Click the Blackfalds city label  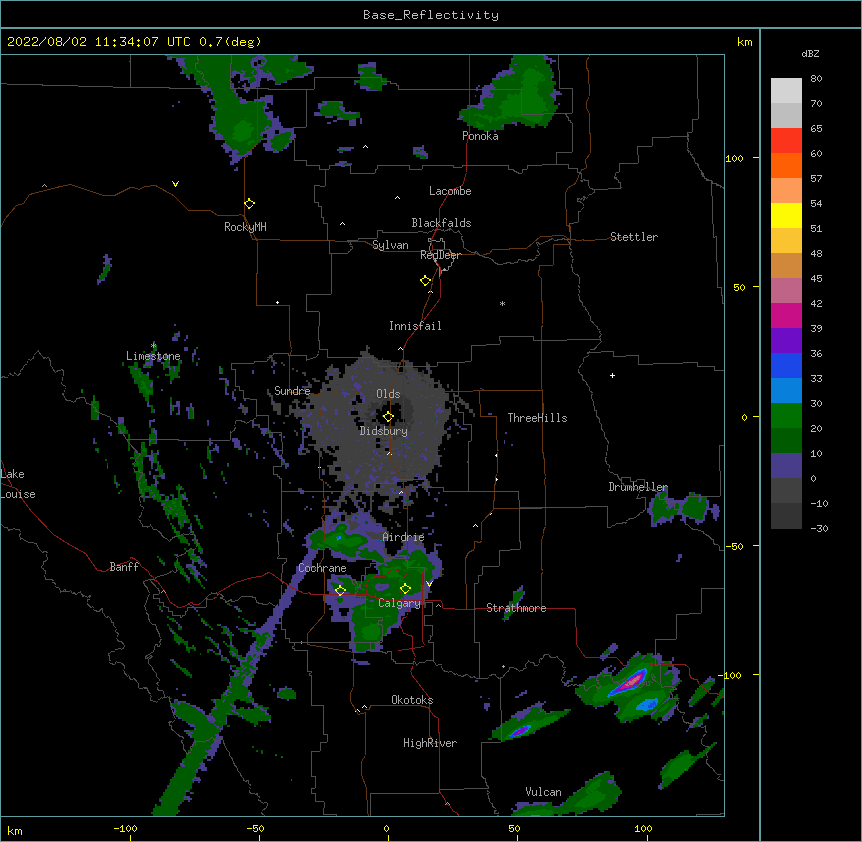click(441, 223)
